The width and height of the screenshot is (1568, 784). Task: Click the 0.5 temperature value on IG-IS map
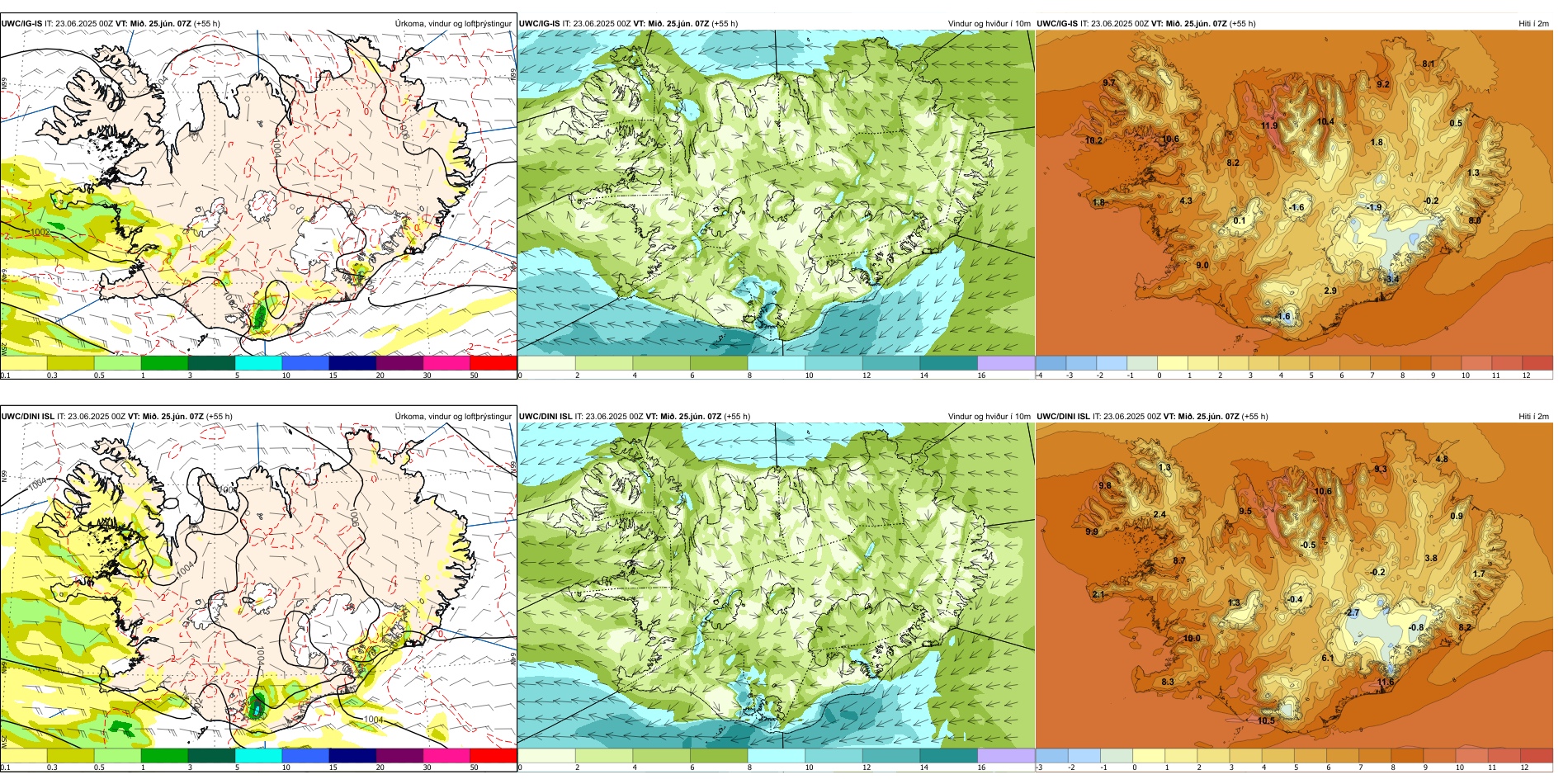[1456, 124]
